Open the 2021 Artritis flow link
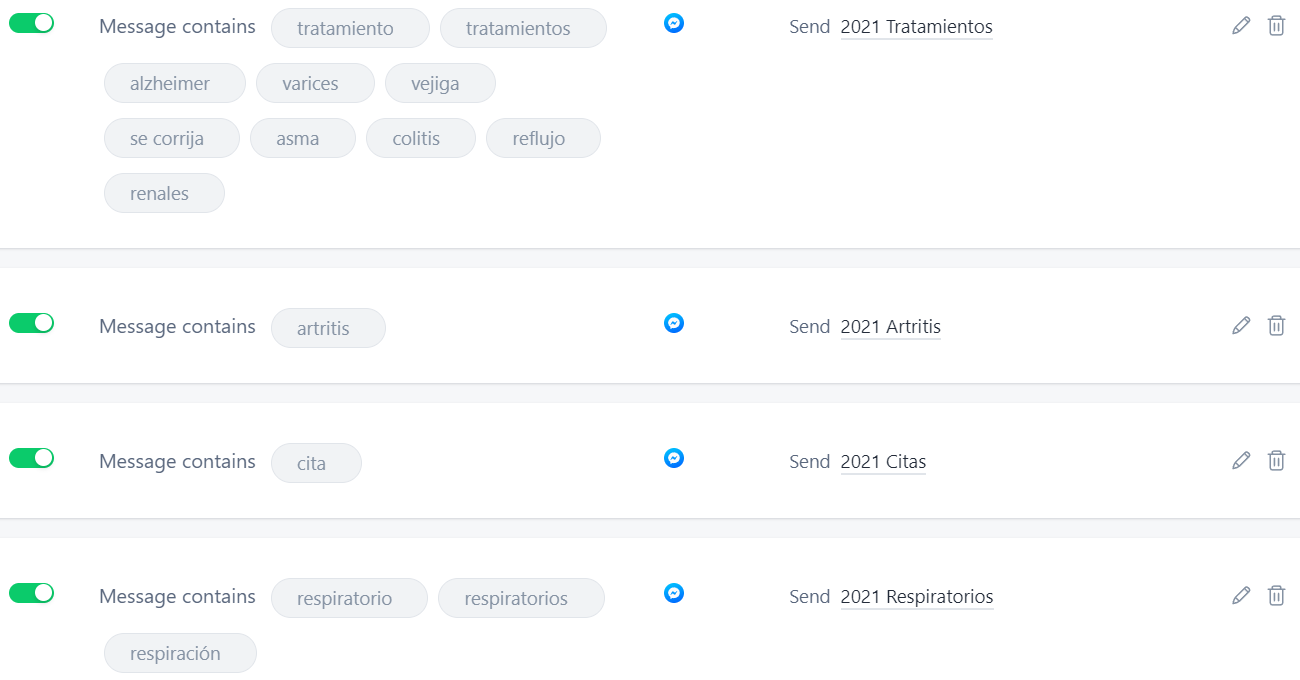 pyautogui.click(x=891, y=327)
